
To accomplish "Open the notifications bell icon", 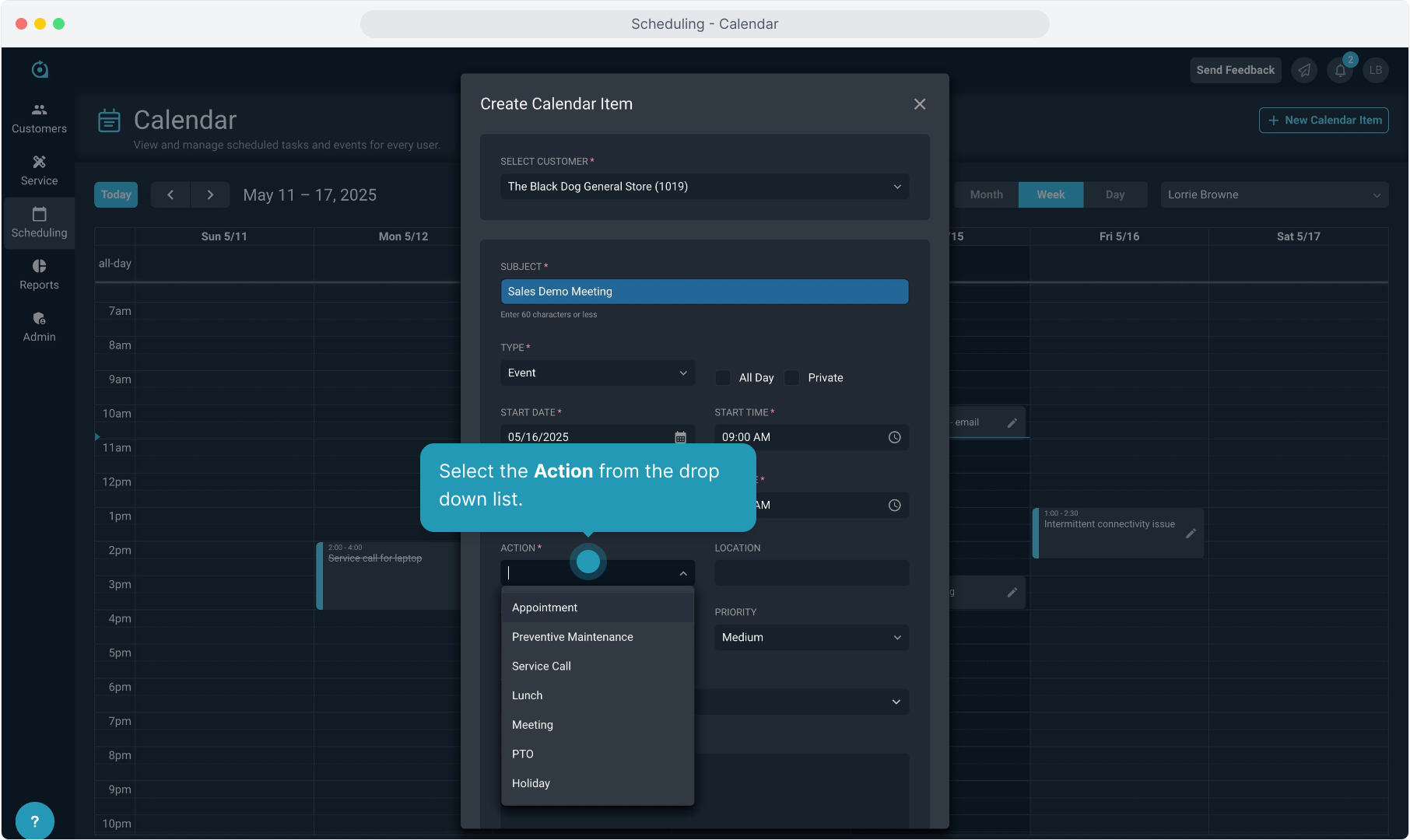I will 1340,70.
